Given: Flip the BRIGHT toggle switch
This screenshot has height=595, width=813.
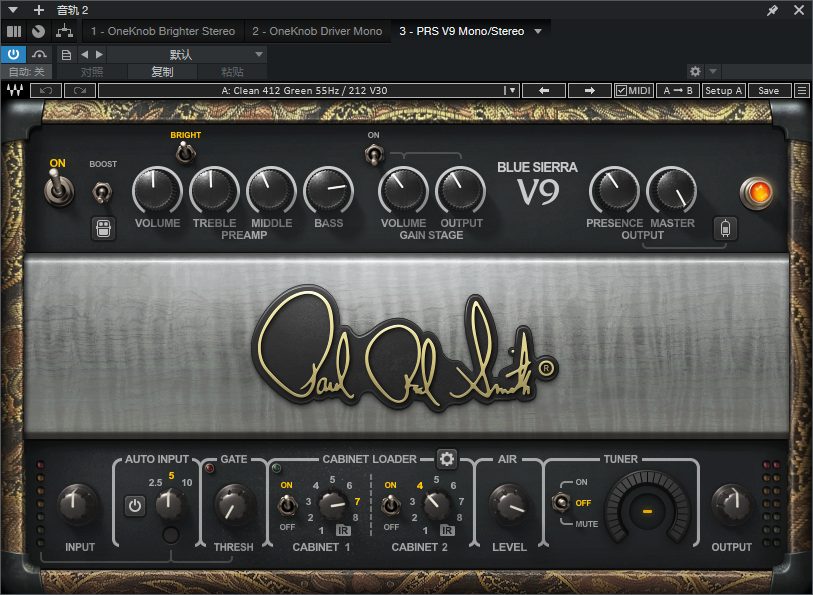Looking at the screenshot, I should coord(186,153).
